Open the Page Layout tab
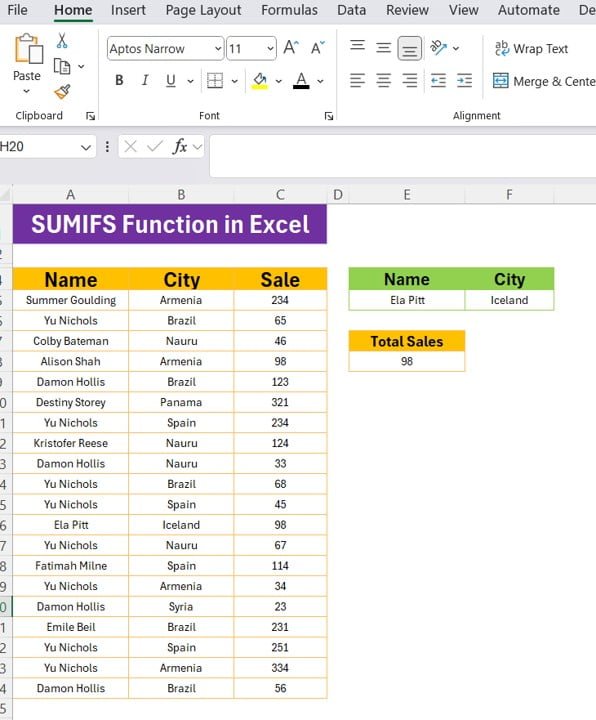This screenshot has height=720, width=596. tap(203, 10)
